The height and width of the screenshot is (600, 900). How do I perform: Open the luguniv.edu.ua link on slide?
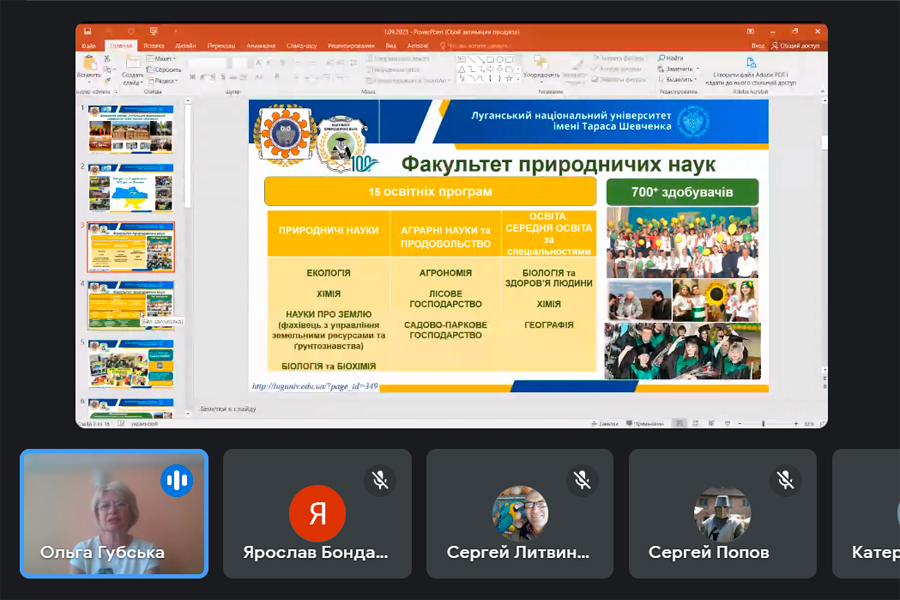click(314, 386)
